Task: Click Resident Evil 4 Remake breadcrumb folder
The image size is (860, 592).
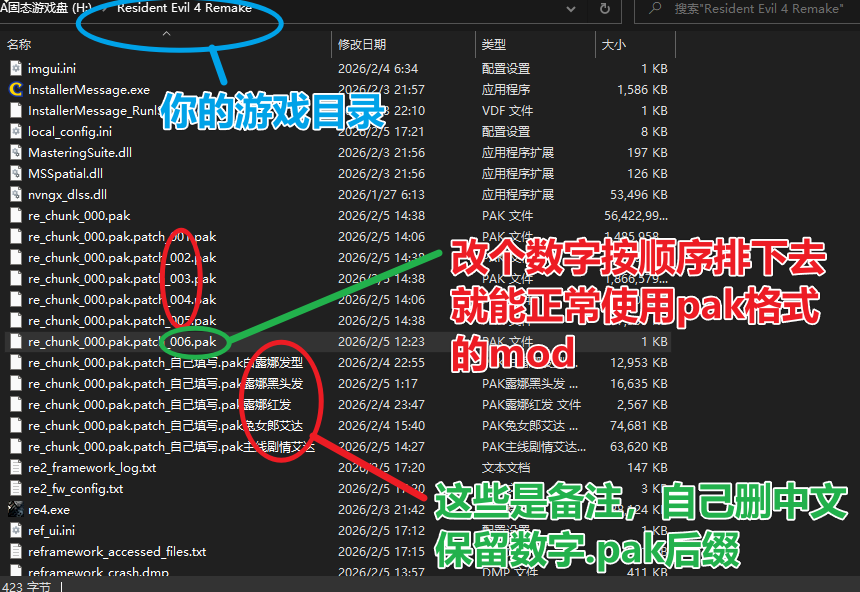Action: 184,9
